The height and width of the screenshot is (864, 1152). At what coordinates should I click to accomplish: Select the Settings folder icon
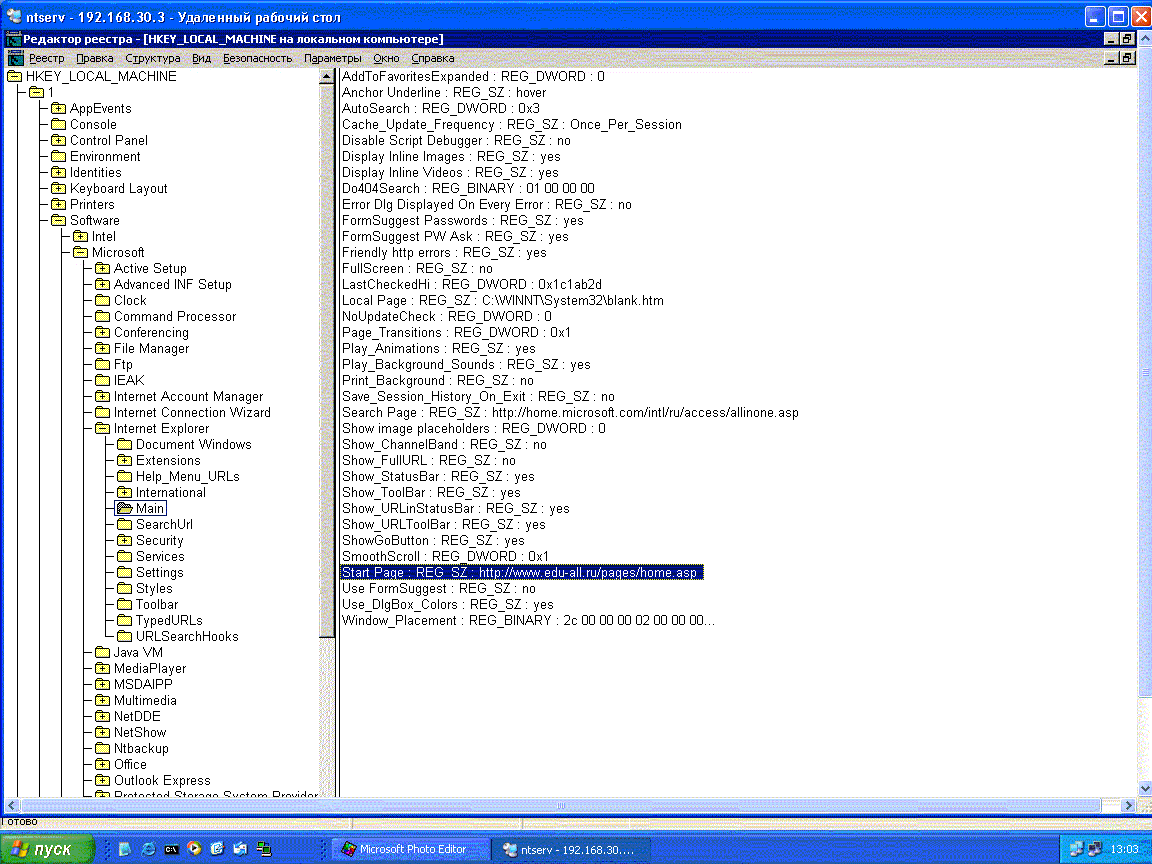tap(124, 573)
